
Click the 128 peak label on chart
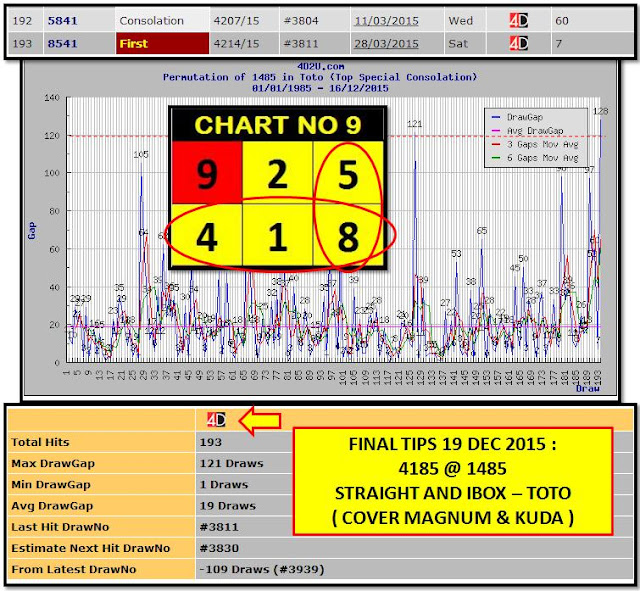coord(600,111)
